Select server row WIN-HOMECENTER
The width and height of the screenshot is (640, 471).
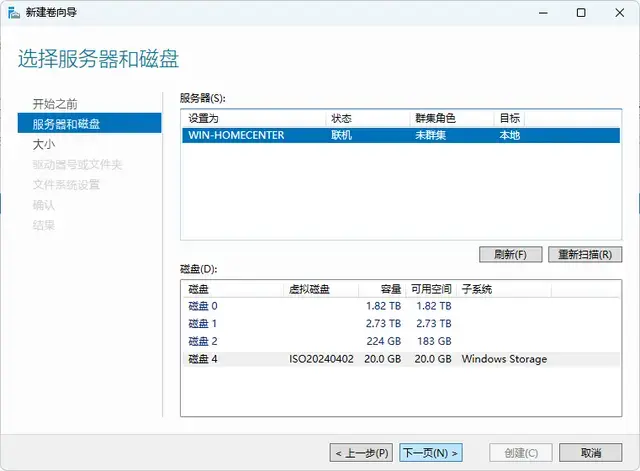401,135
